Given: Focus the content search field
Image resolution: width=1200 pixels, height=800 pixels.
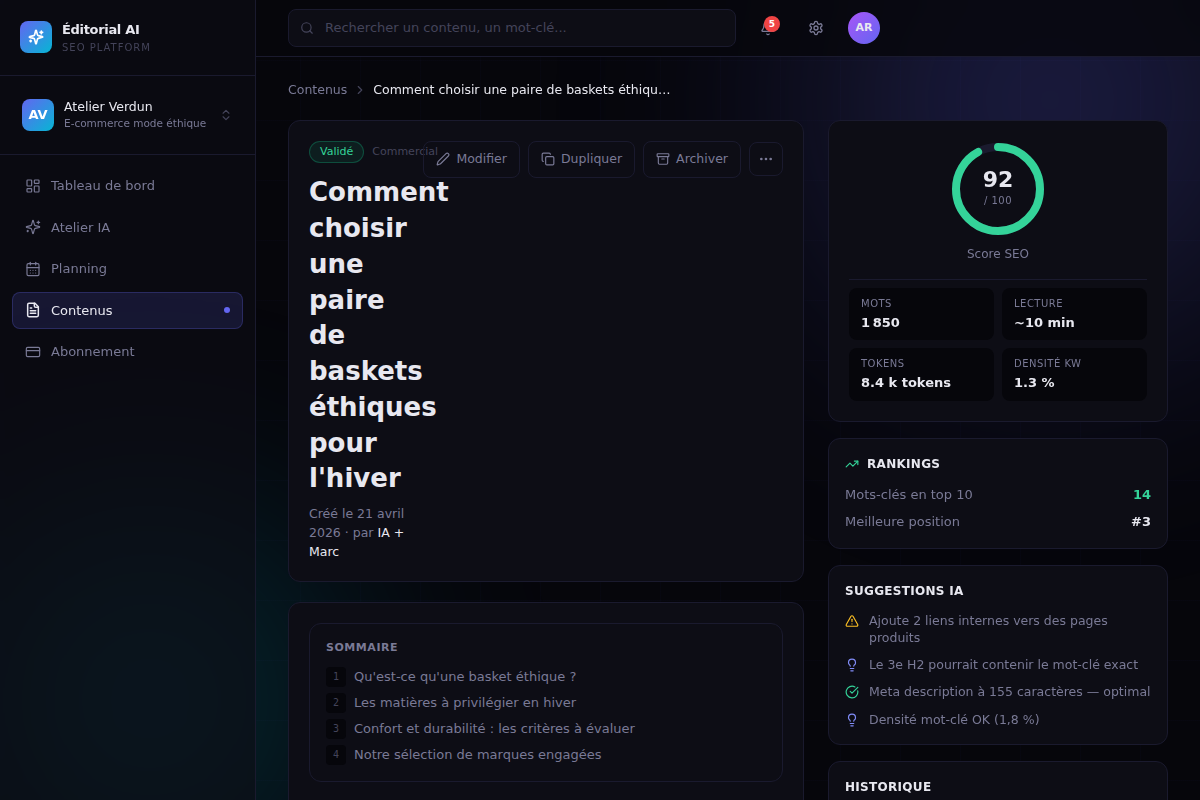Looking at the screenshot, I should [x=512, y=28].
